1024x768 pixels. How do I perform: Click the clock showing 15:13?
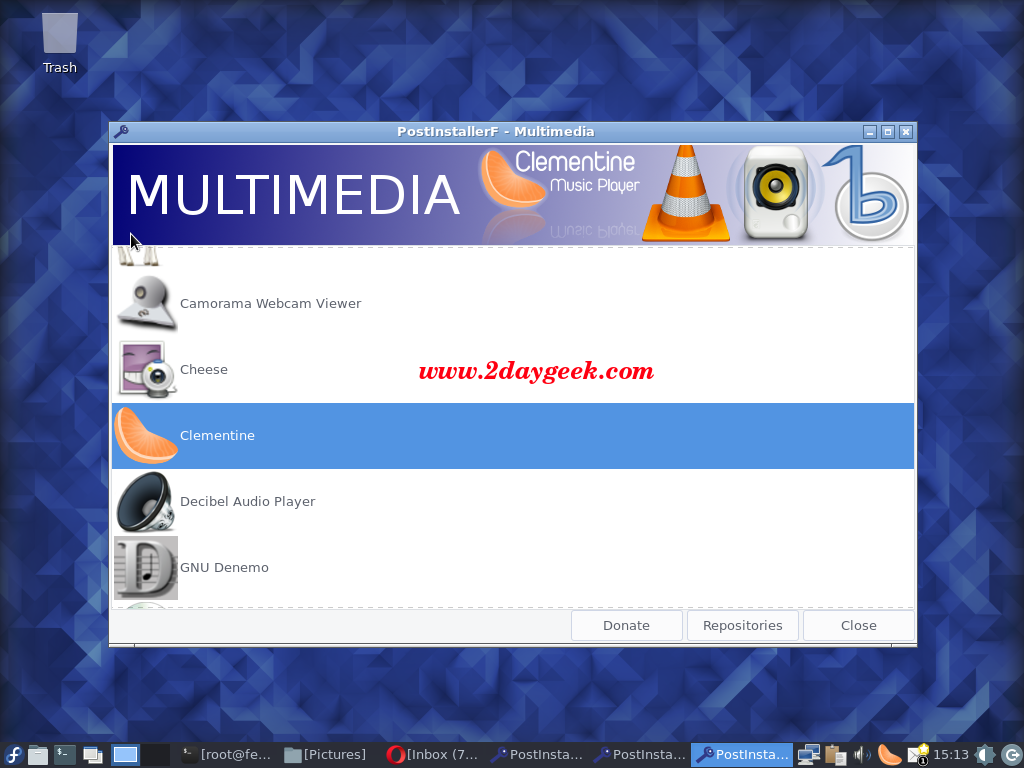pyautogui.click(x=951, y=755)
